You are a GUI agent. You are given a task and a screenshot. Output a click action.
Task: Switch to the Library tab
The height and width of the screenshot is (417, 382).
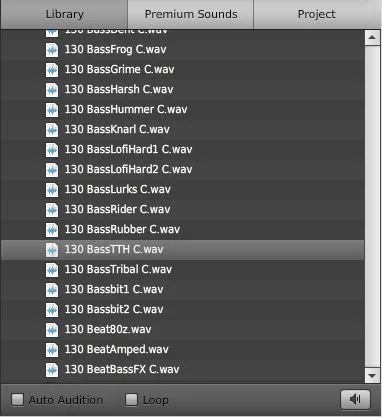coord(64,14)
